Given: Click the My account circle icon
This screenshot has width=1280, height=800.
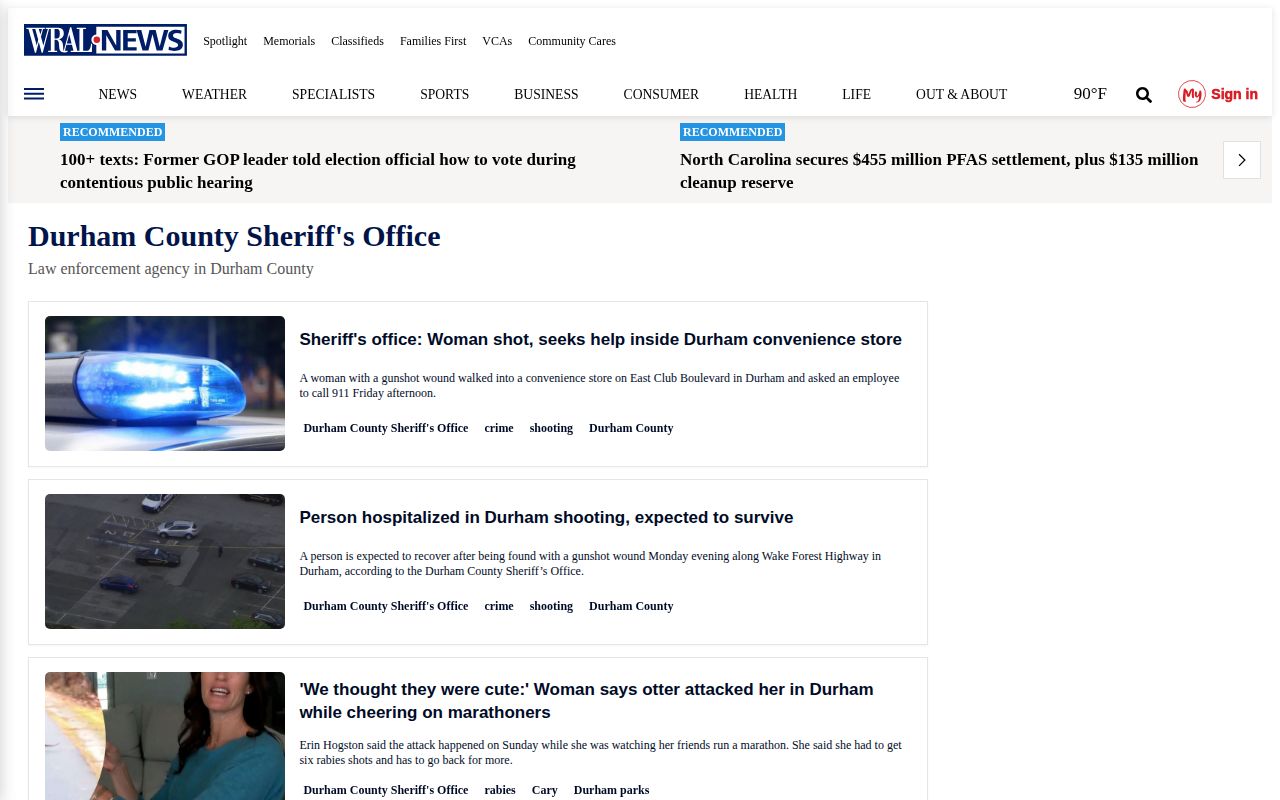Looking at the screenshot, I should pyautogui.click(x=1191, y=94).
